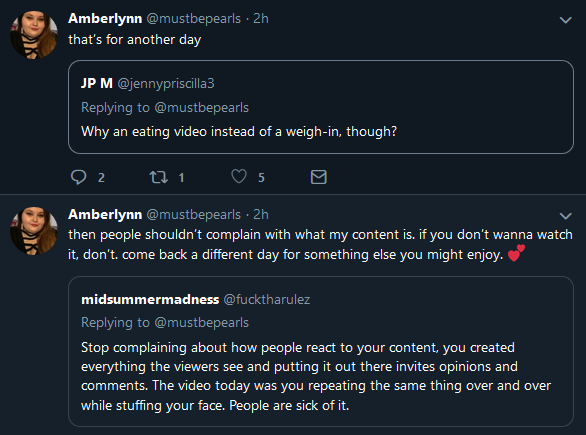Click the @jennypriscilla3 handle

point(166,83)
